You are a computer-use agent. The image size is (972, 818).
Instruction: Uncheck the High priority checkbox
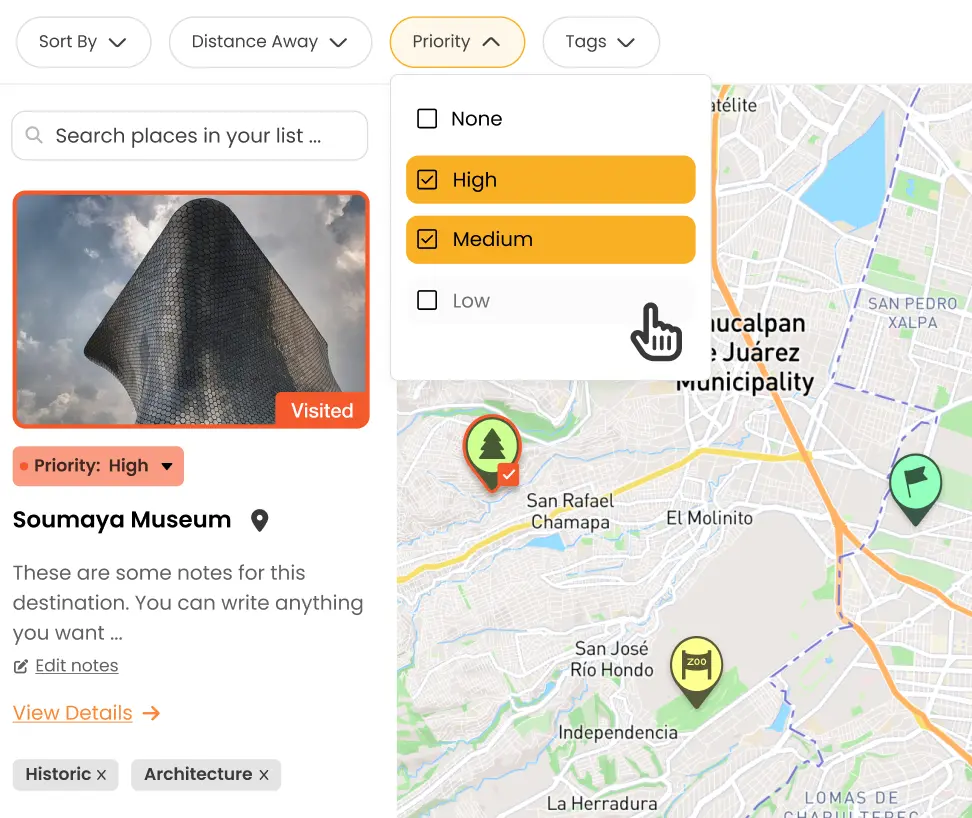[427, 180]
